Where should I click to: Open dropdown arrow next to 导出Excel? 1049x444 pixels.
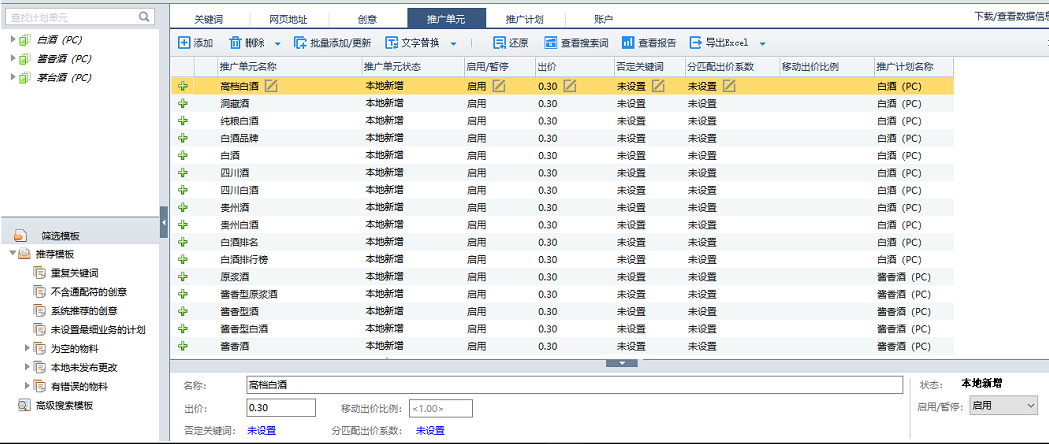pos(762,44)
